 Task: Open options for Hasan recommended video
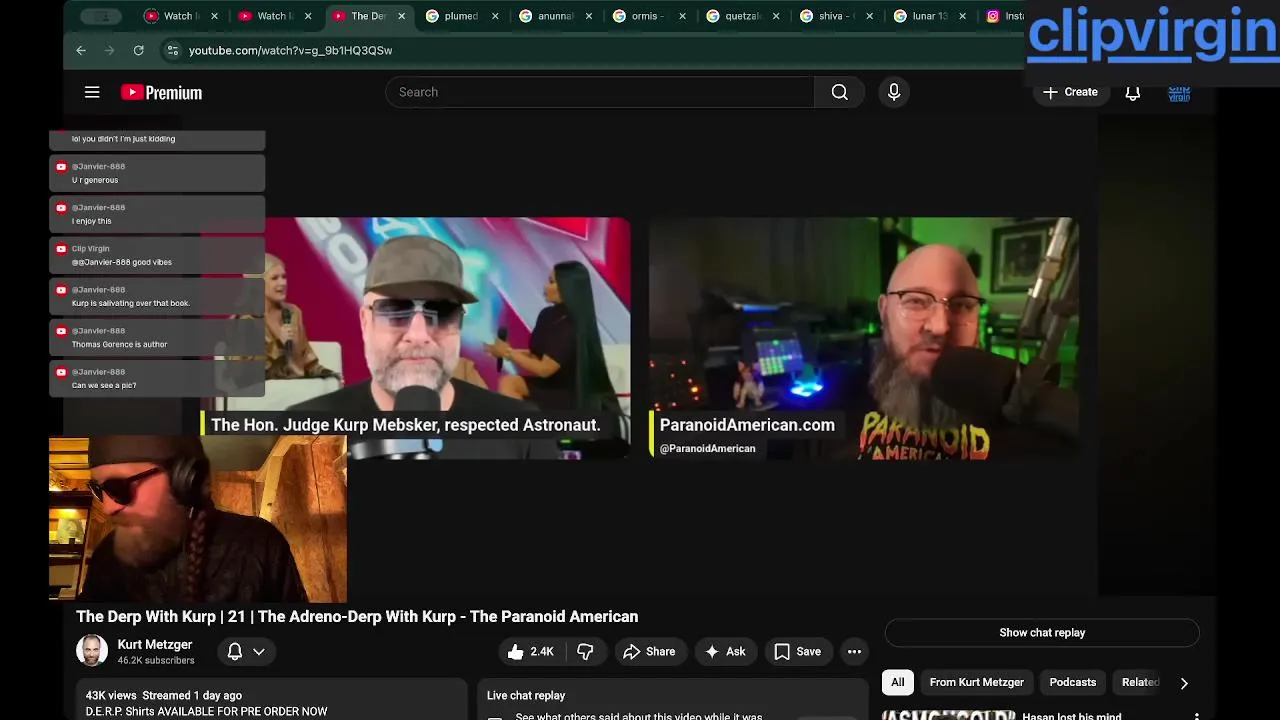coord(1197,716)
